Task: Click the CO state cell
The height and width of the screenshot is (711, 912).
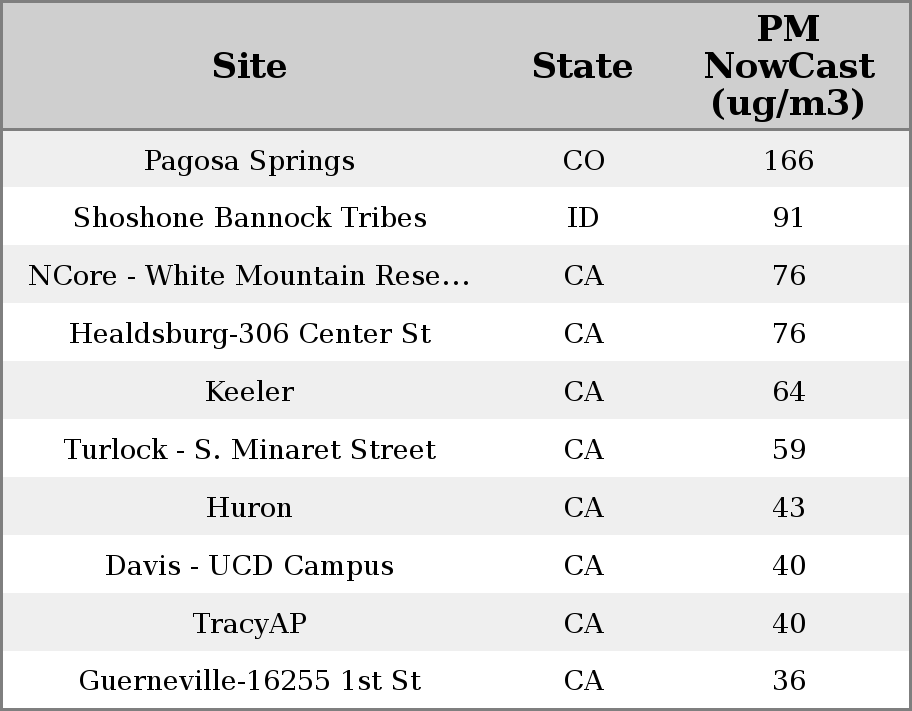Action: click(x=583, y=161)
